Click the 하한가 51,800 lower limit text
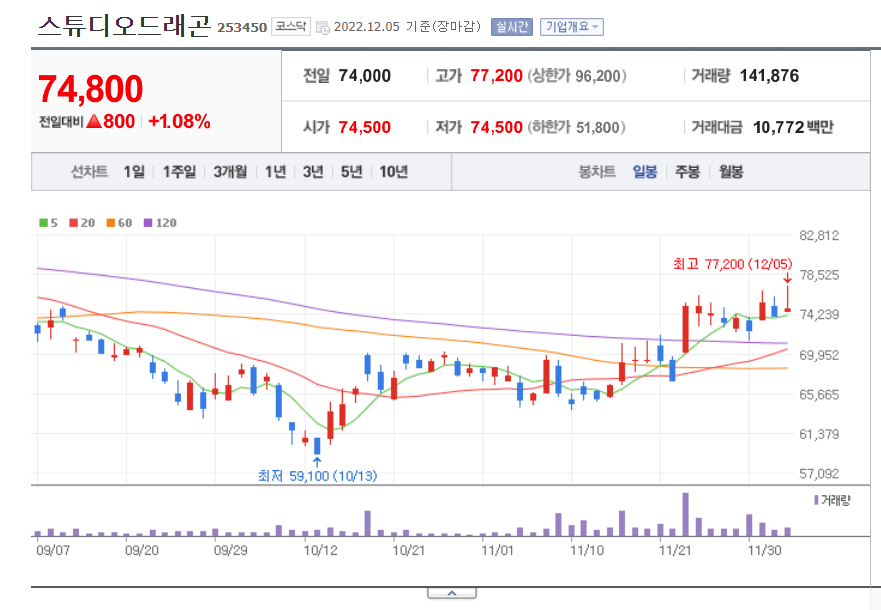 pyautogui.click(x=576, y=128)
